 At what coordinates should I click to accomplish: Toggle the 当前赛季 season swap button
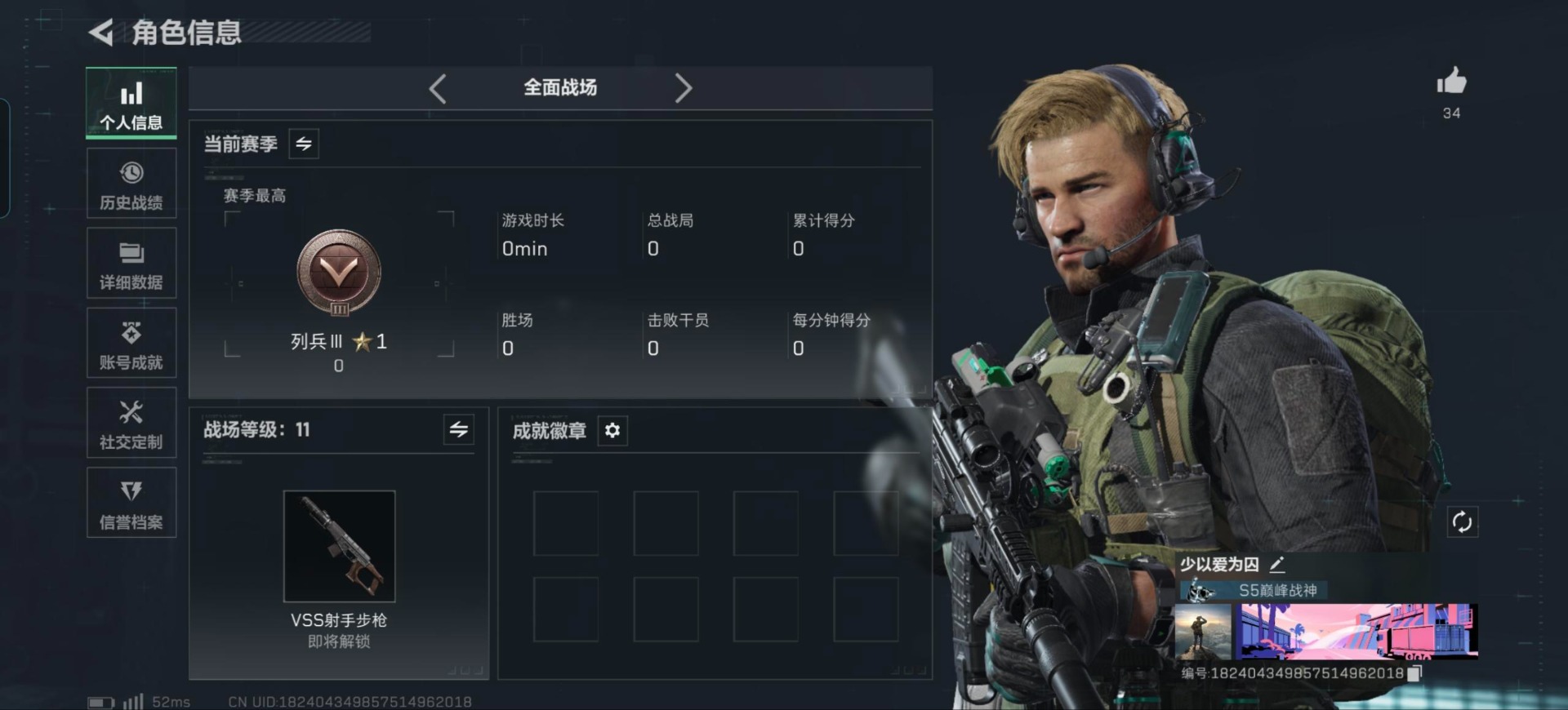304,144
